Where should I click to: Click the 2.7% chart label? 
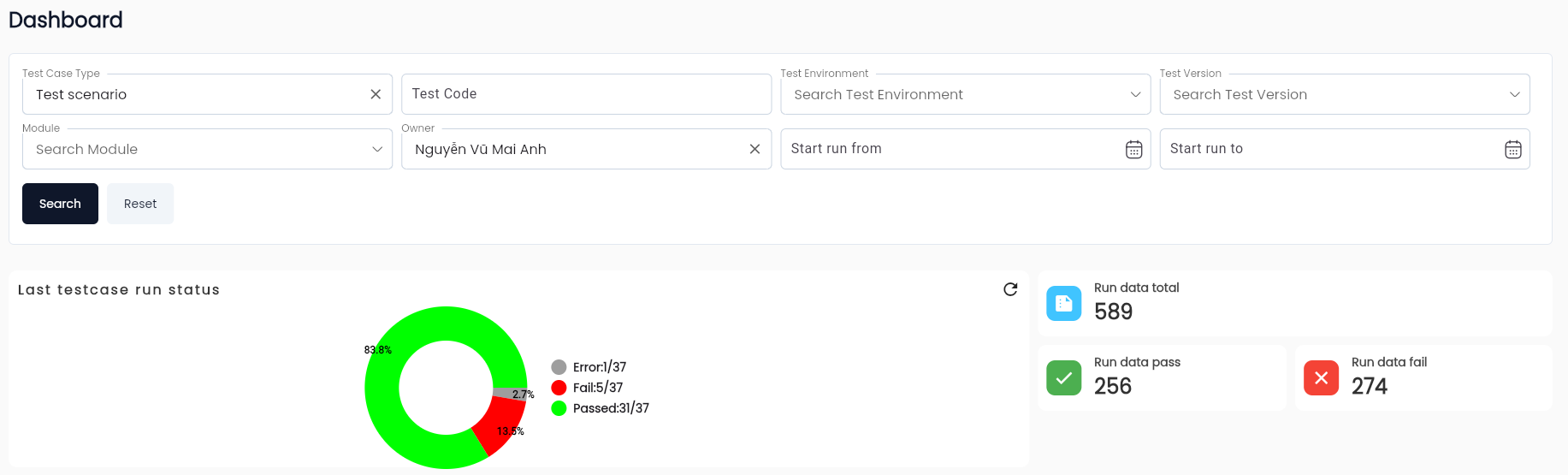tap(524, 395)
